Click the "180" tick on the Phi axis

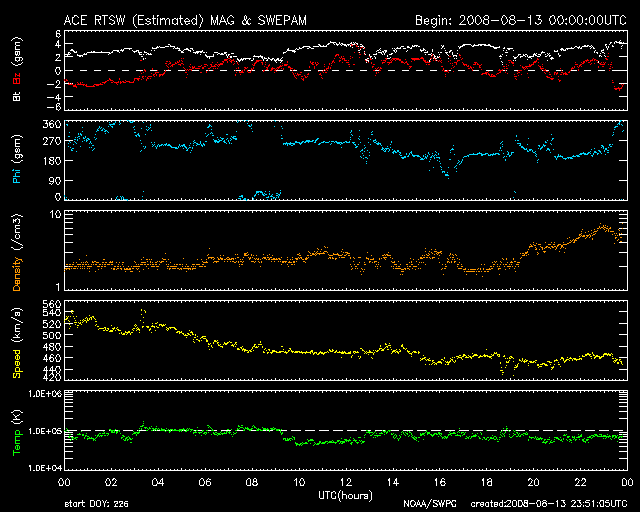pos(52,160)
